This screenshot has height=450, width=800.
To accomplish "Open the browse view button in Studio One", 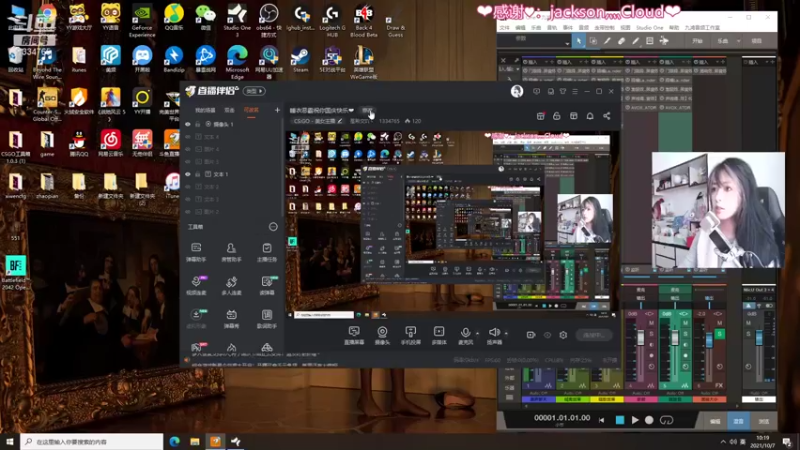I will [x=763, y=421].
